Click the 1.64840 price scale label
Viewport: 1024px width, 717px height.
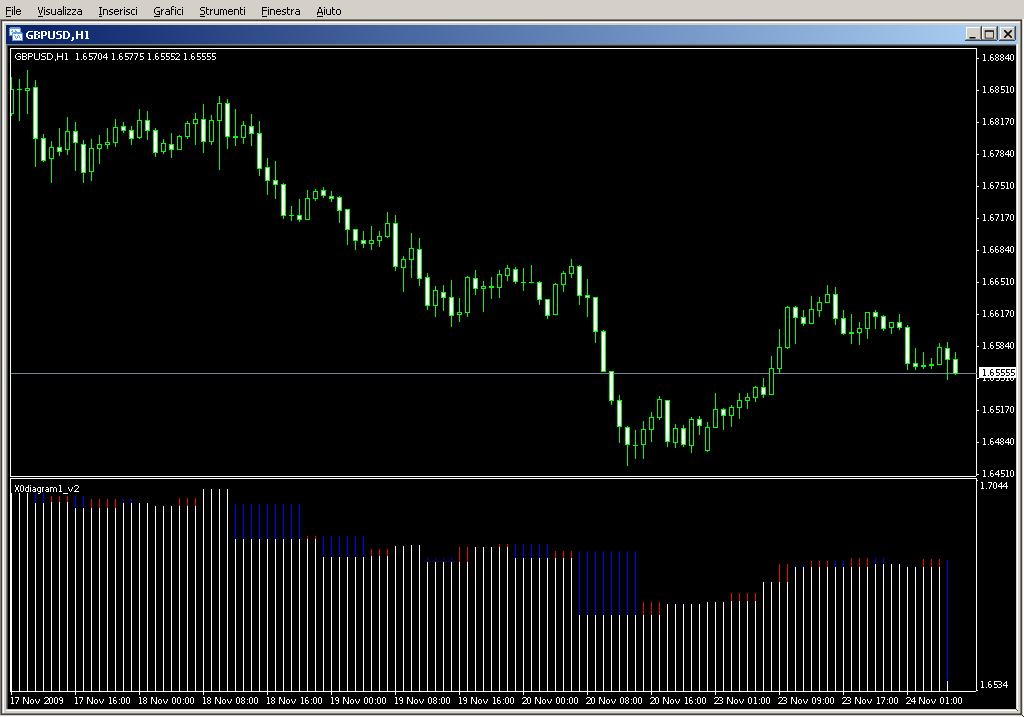999,441
